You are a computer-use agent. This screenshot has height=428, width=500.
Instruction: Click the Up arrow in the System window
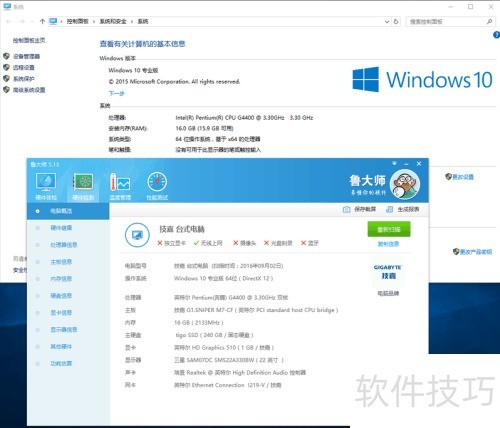tap(42, 21)
